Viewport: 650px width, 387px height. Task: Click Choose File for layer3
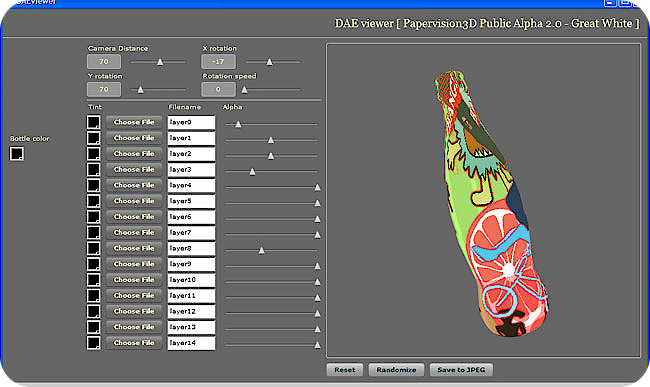pyautogui.click(x=134, y=169)
